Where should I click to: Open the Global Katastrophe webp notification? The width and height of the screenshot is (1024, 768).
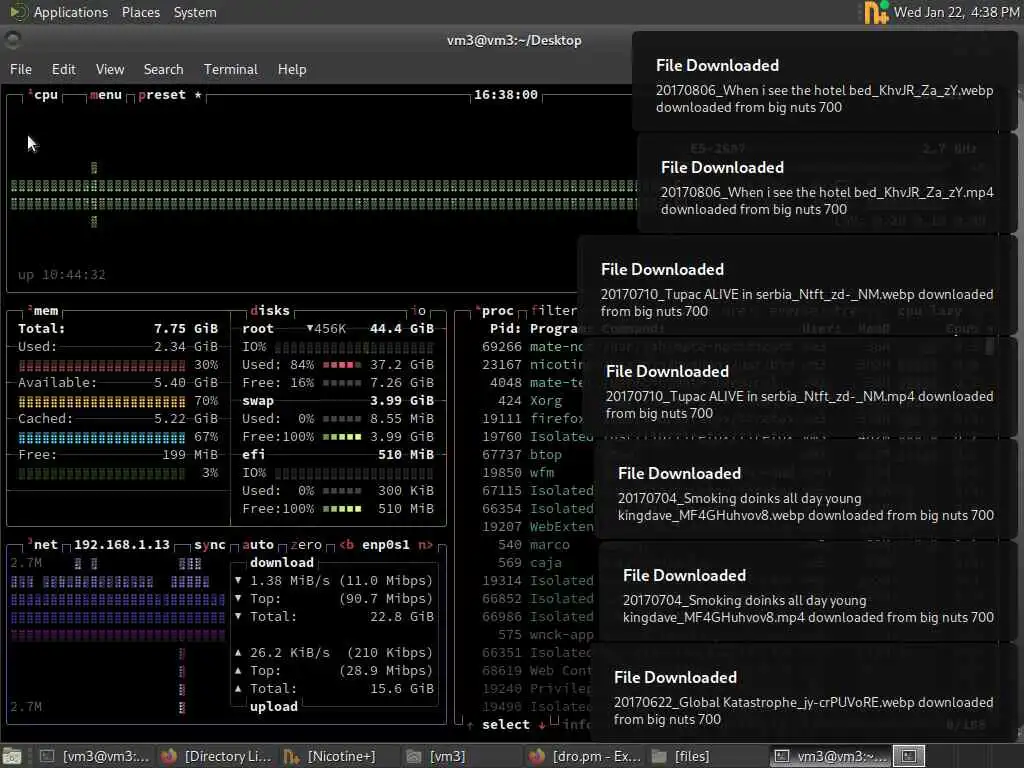(803, 694)
